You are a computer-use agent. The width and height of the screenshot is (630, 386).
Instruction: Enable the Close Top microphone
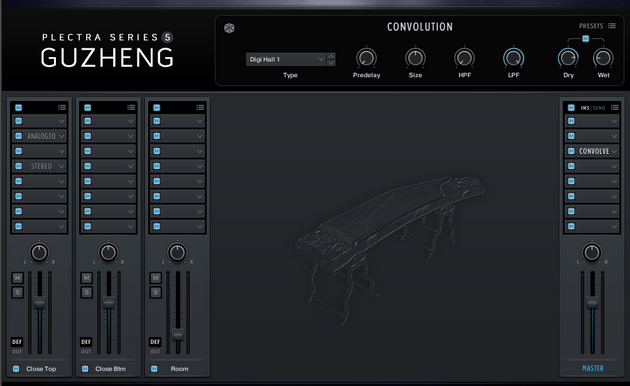16,369
